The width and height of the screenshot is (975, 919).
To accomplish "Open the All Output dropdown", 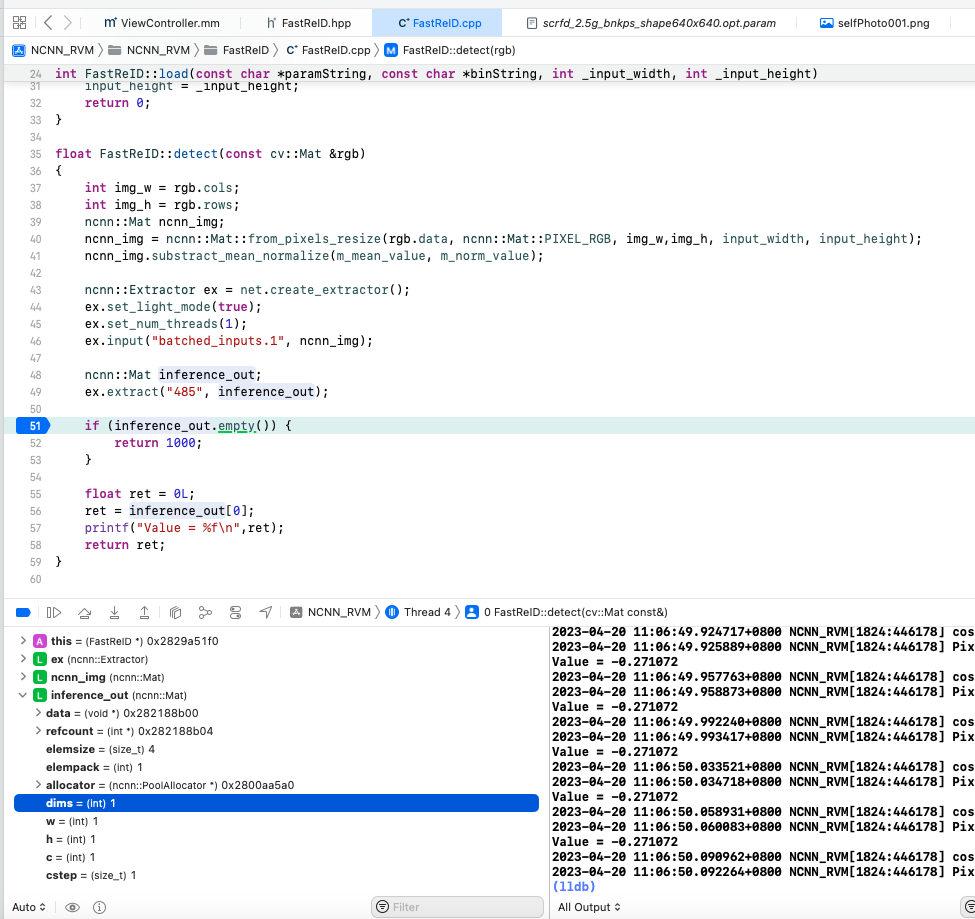I will 589,907.
